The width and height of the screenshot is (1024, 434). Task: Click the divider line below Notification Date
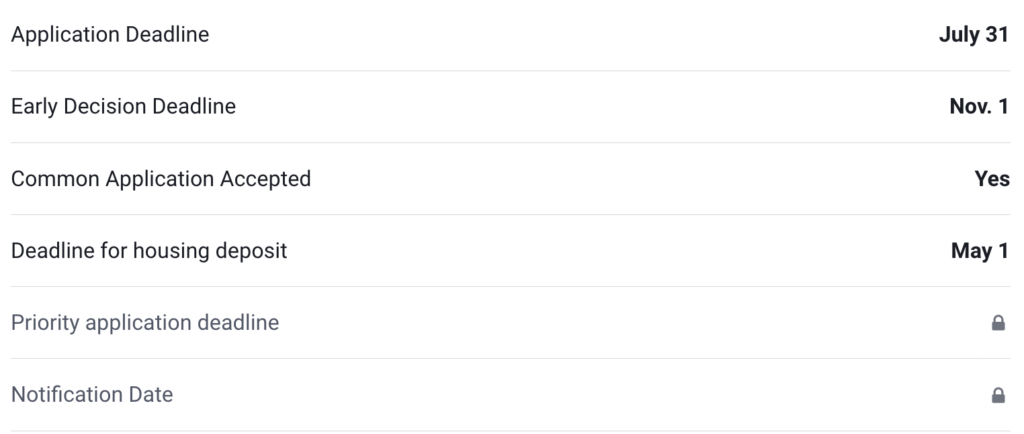pyautogui.click(x=512, y=431)
